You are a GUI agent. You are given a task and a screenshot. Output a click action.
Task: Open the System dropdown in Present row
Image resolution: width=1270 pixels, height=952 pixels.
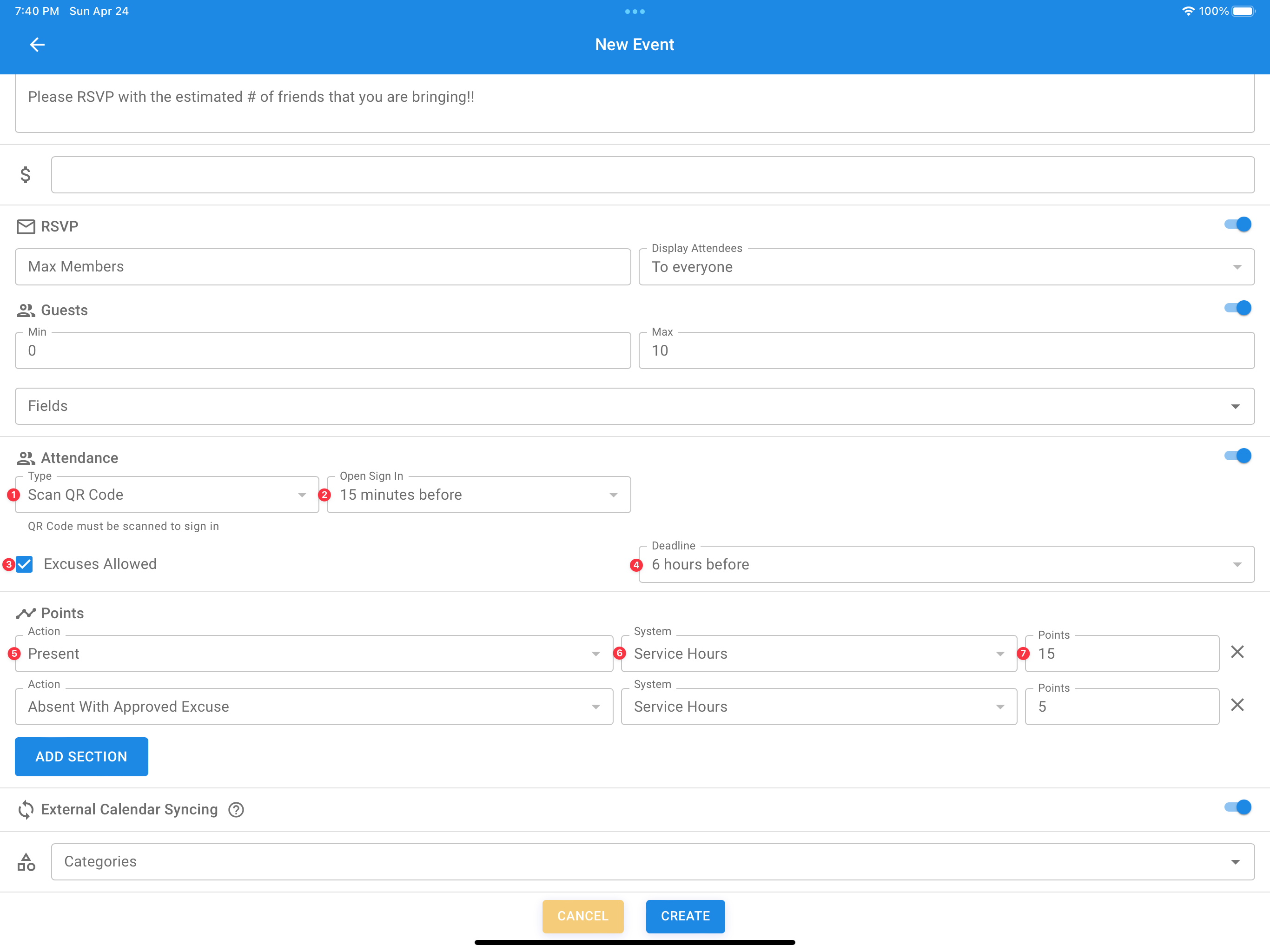[819, 654]
